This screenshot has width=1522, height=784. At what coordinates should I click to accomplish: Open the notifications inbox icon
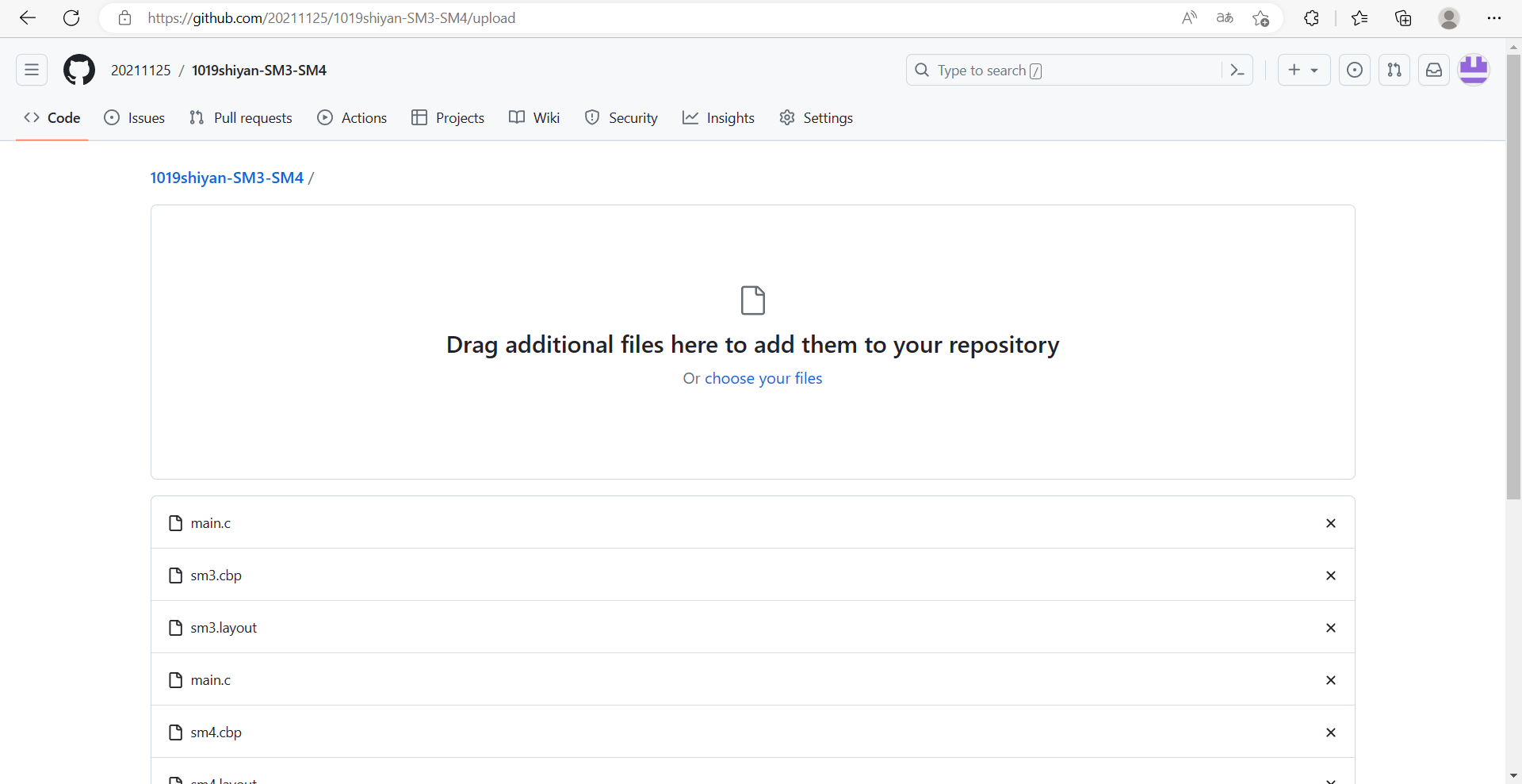[1434, 71]
